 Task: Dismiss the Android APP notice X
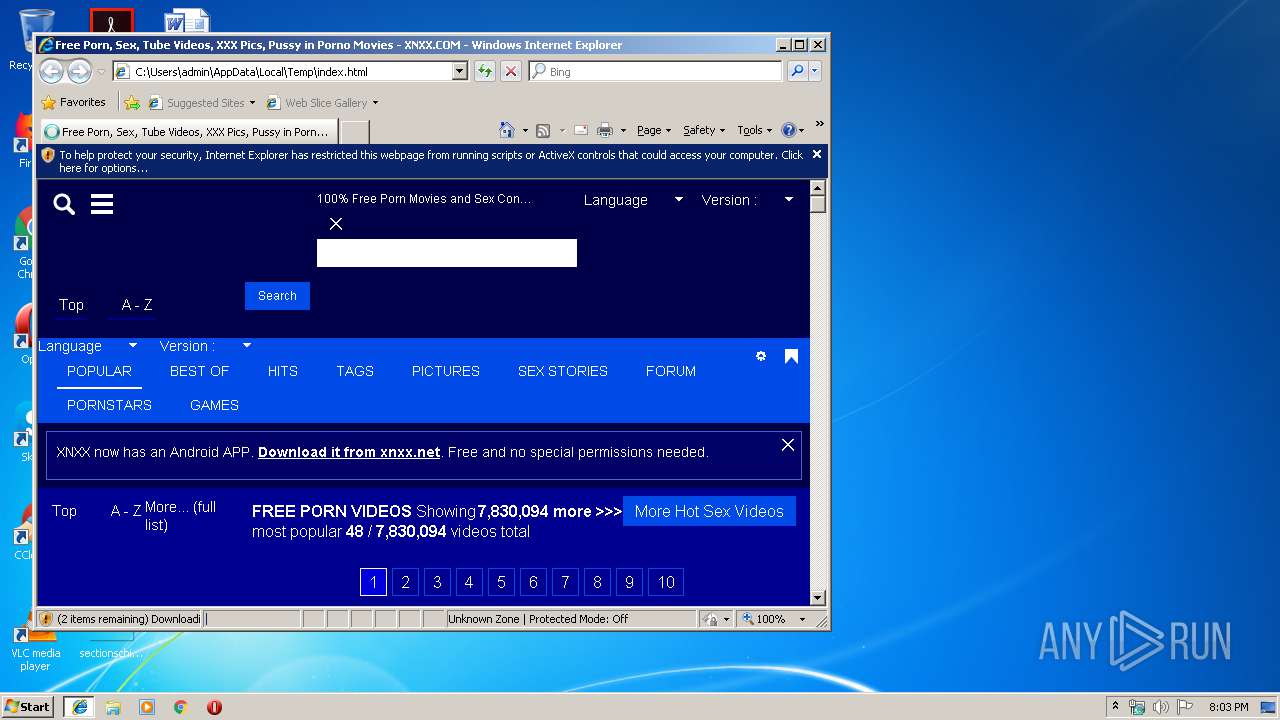pyautogui.click(x=788, y=445)
